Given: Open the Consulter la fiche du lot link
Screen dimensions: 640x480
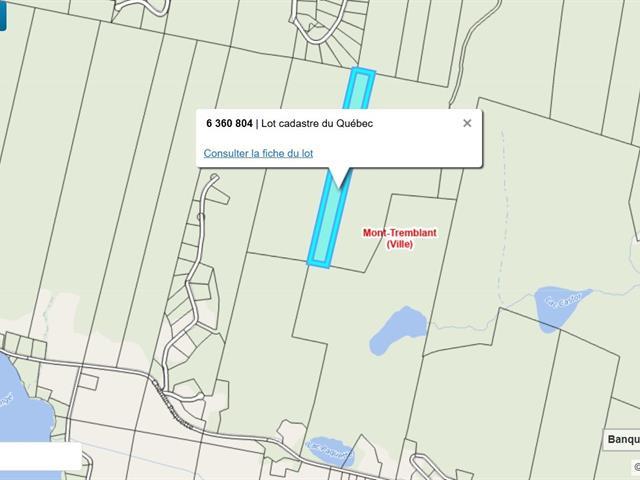Looking at the screenshot, I should click(258, 153).
